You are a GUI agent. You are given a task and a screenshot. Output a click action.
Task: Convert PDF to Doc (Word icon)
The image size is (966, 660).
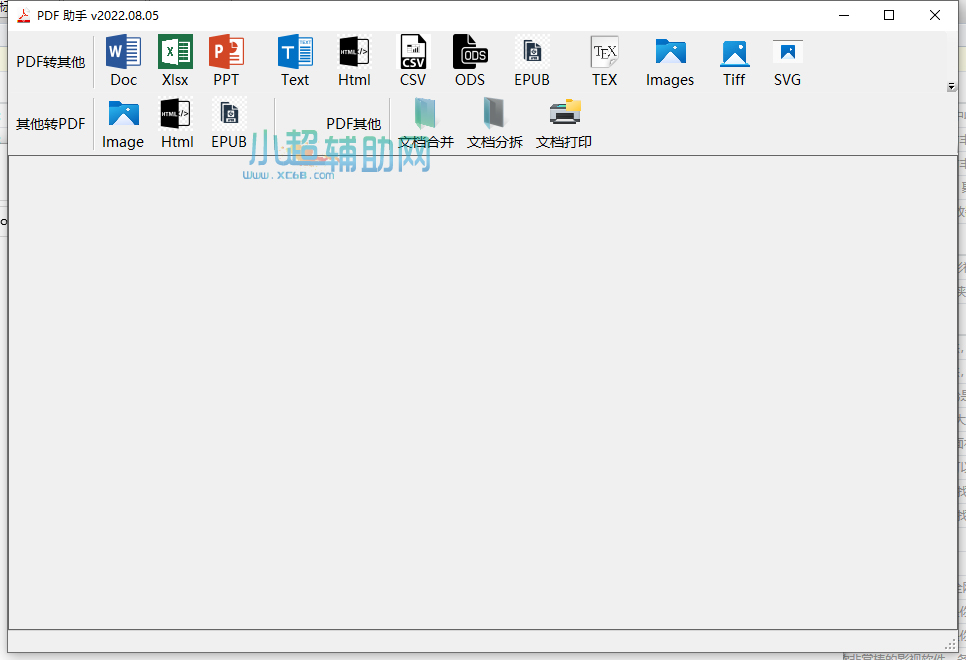tap(123, 61)
